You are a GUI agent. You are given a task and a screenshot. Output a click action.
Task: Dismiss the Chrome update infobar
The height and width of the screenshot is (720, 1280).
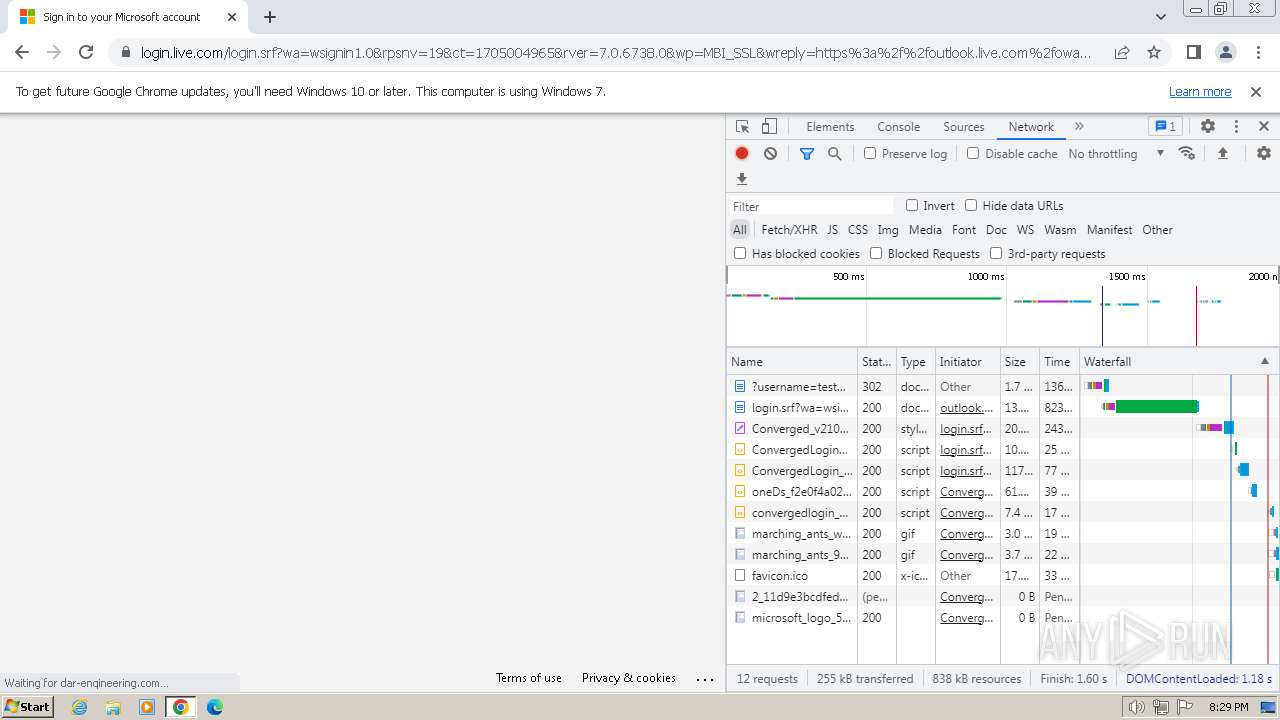pyautogui.click(x=1256, y=91)
